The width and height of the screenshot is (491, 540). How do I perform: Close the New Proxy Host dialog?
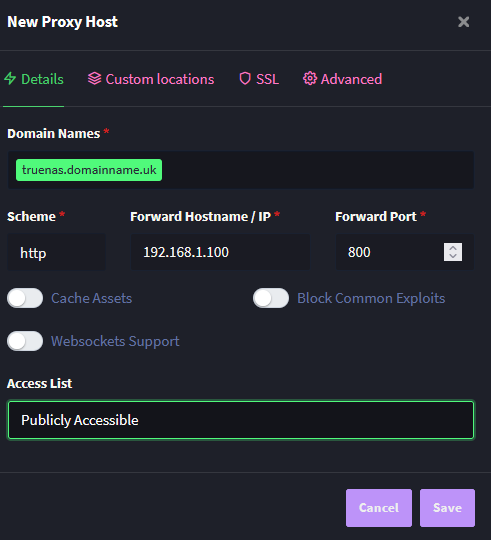[463, 22]
